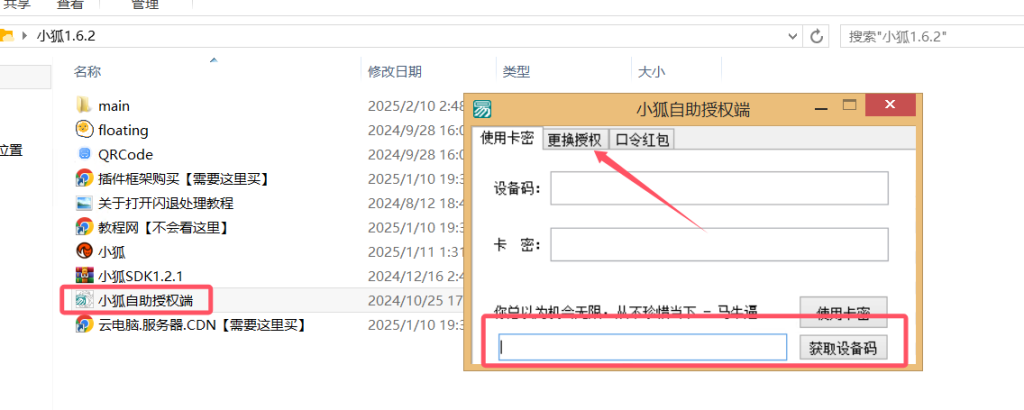
Task: Click the address bar path arrow before 小狐1.6.2
Action: pos(25,35)
